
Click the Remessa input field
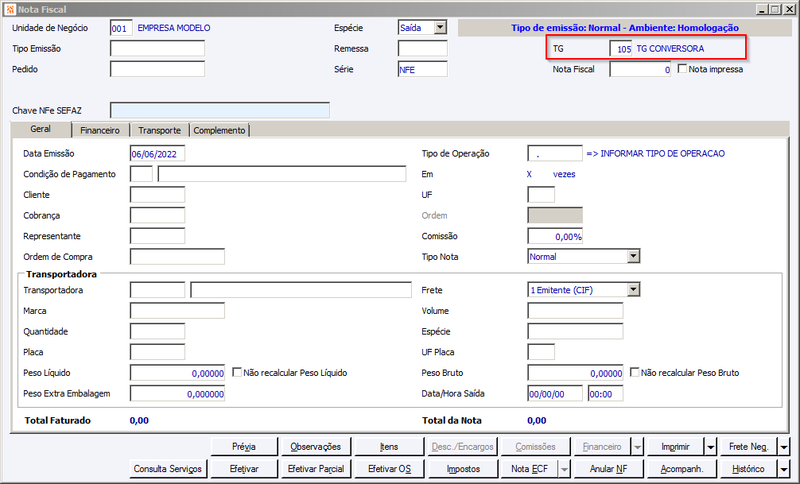click(x=422, y=48)
